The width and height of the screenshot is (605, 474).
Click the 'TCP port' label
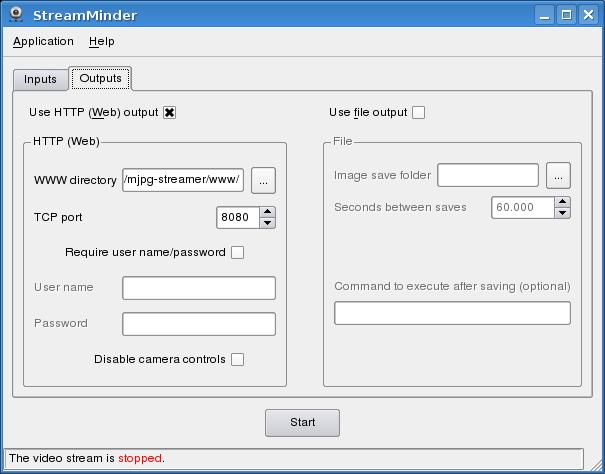(x=58, y=217)
